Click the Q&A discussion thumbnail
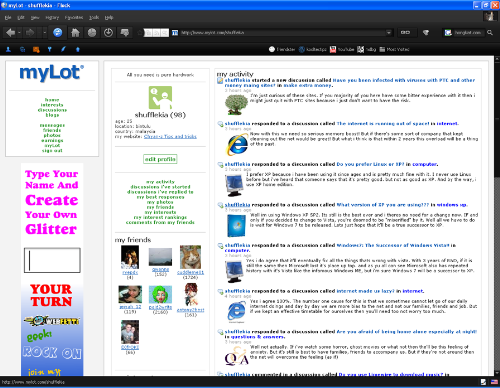This screenshot has height=388, width=500. tap(236, 356)
